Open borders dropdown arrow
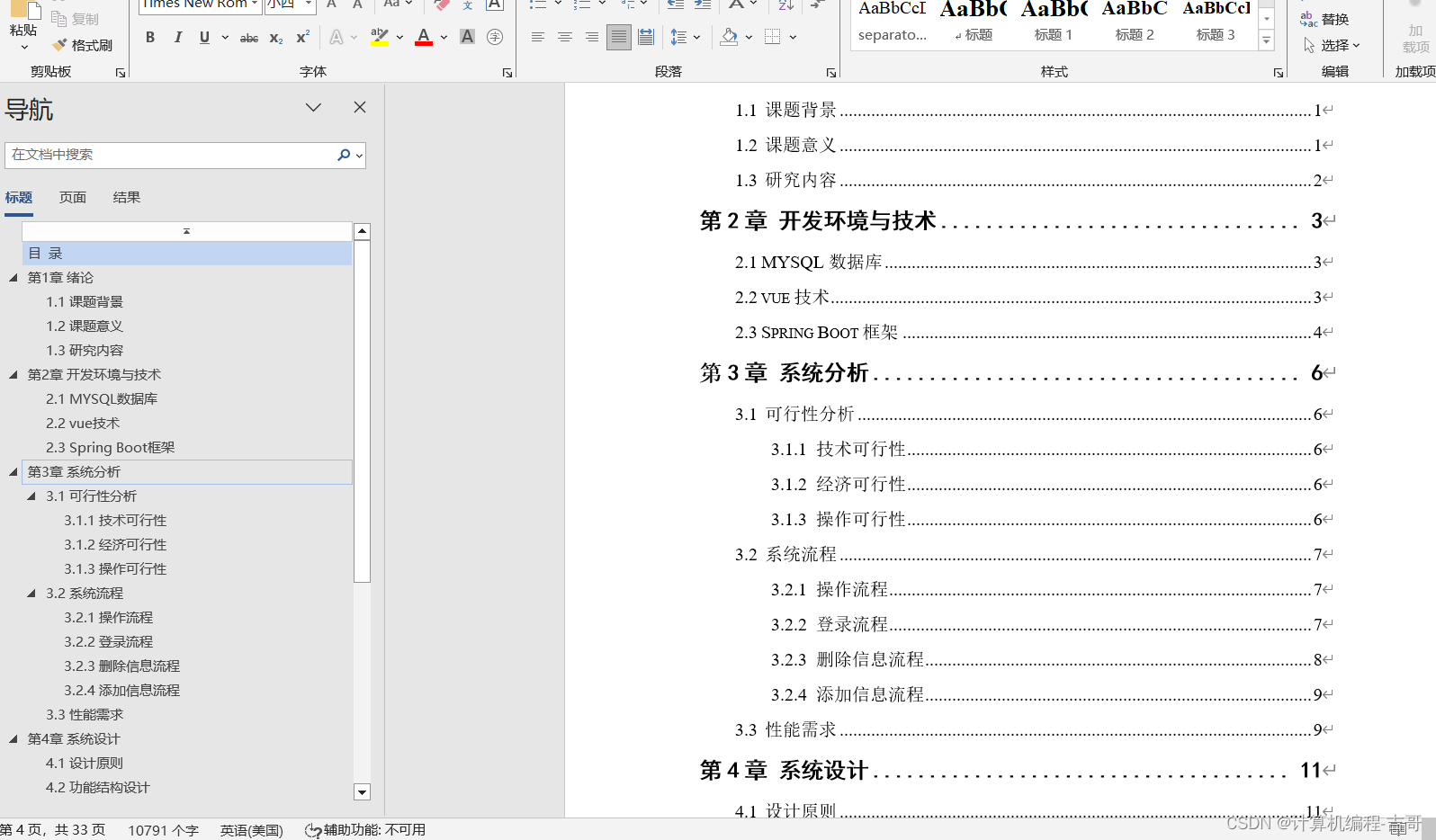Screen dimensions: 1436x840 pos(793,37)
